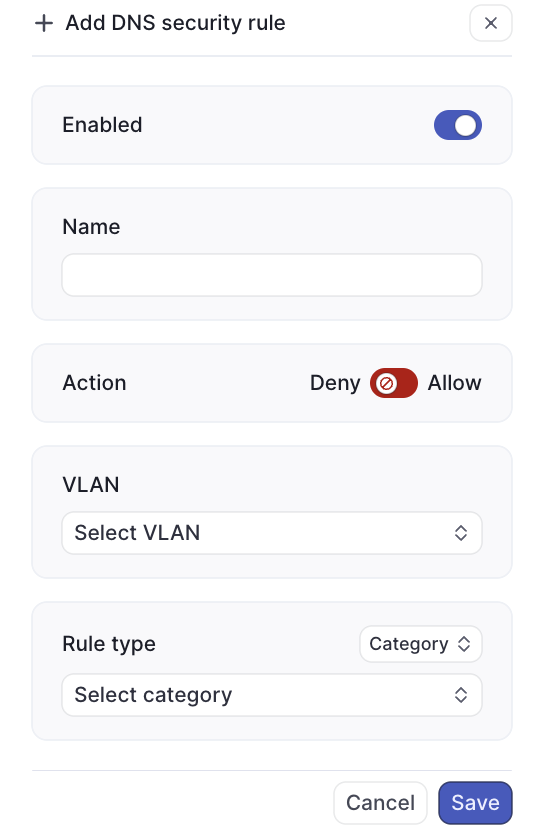552x840 pixels.
Task: Click the deny symbol inside Action toggle
Action: click(386, 383)
